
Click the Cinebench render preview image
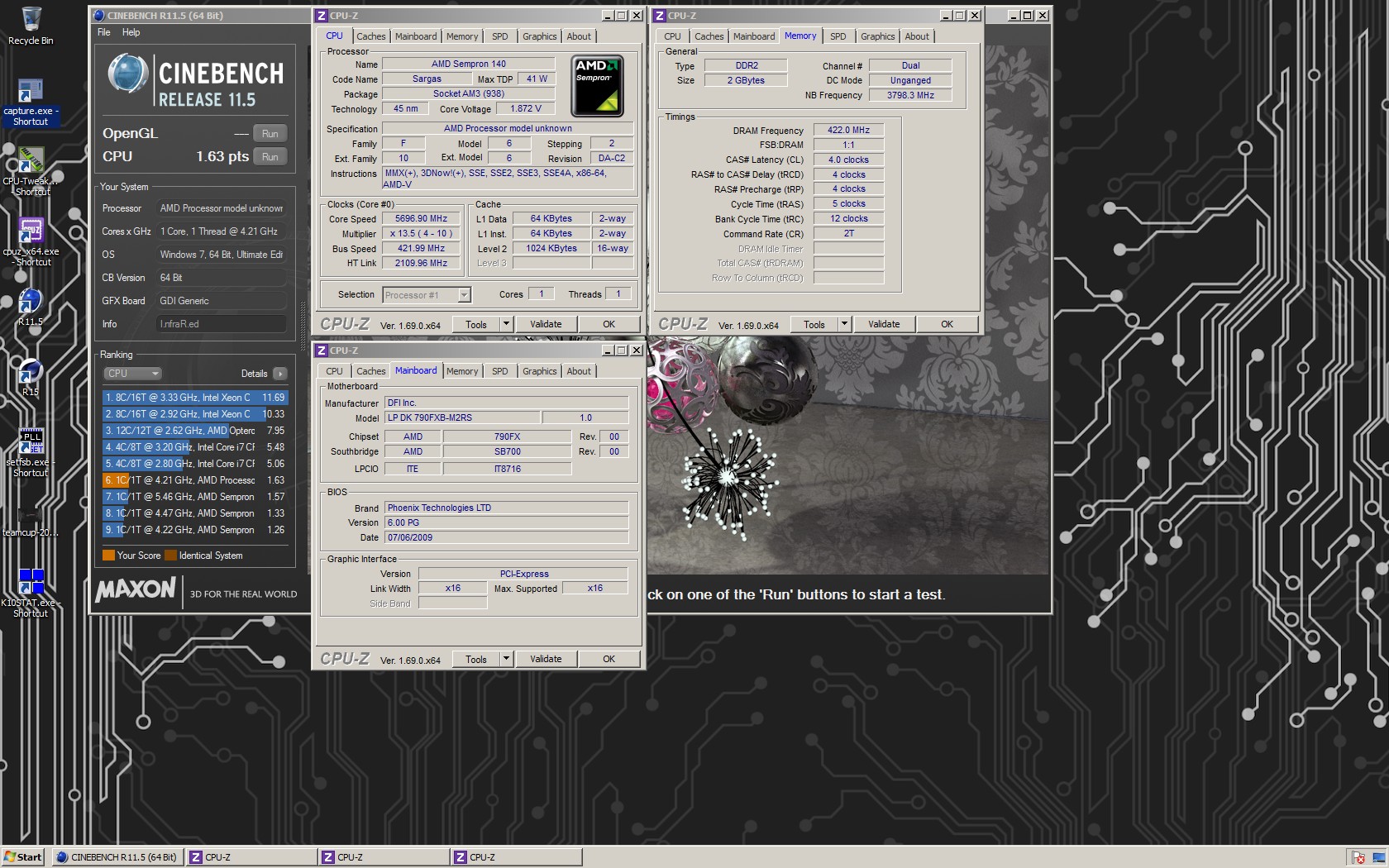pos(847,454)
